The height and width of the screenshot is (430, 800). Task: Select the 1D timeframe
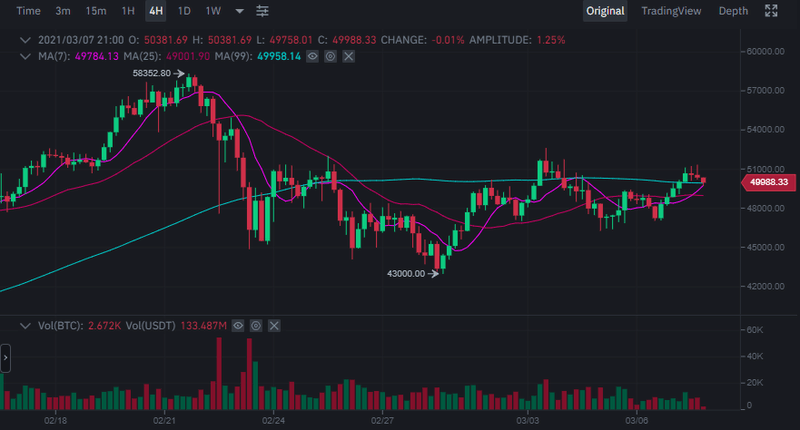184,11
